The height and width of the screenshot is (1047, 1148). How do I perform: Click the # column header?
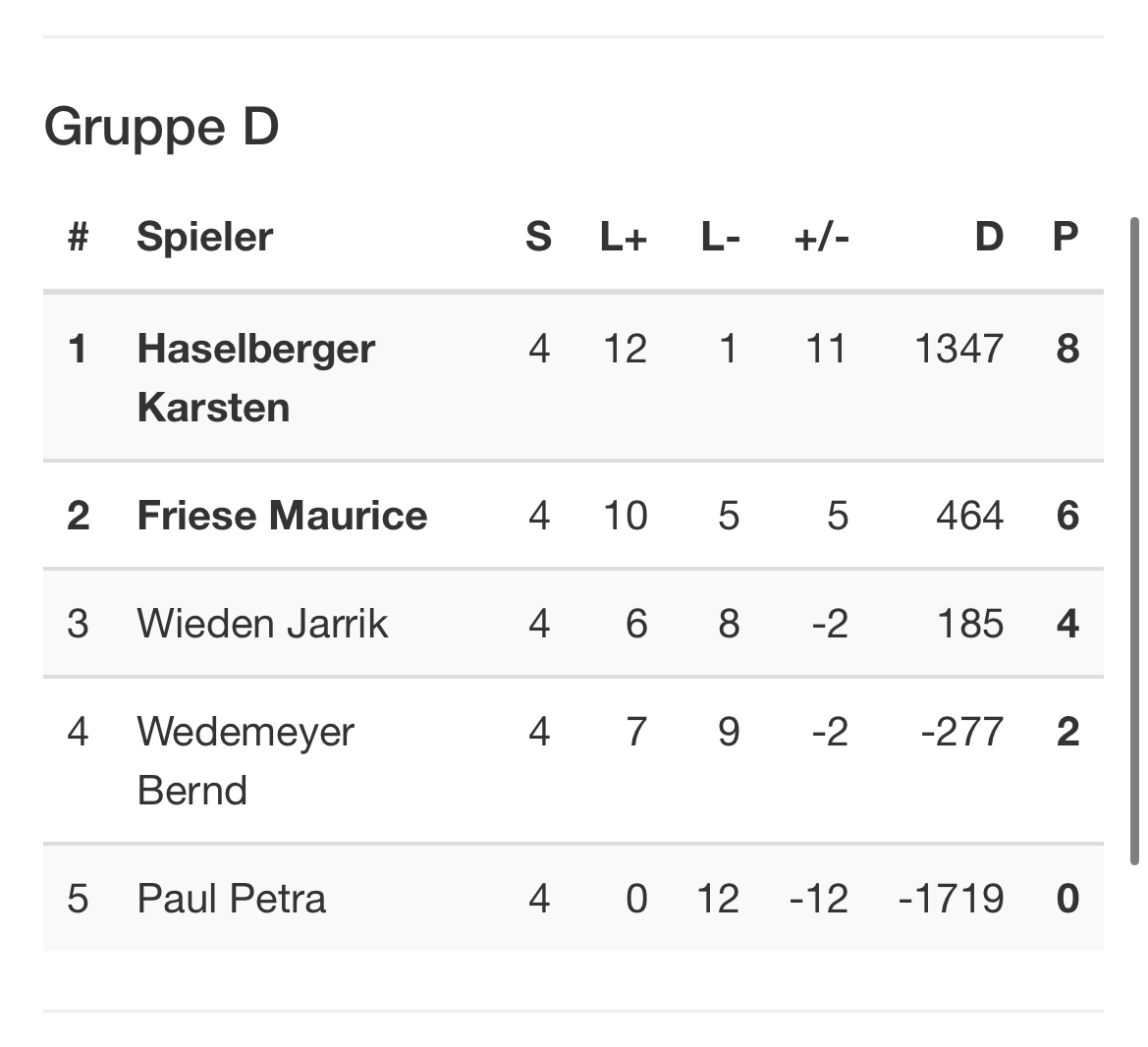[79, 237]
